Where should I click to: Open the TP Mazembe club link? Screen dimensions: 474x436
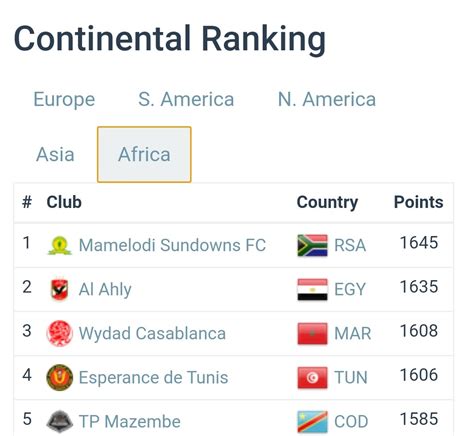coord(130,421)
